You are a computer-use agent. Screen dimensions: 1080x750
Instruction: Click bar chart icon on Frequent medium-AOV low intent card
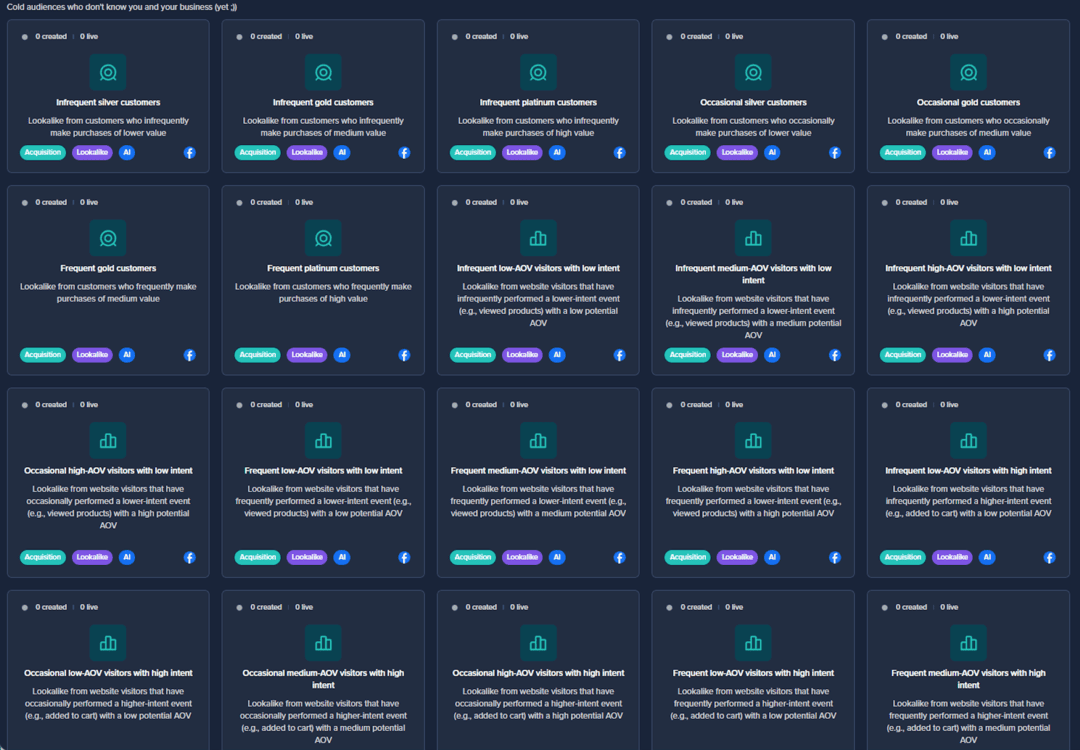[538, 441]
